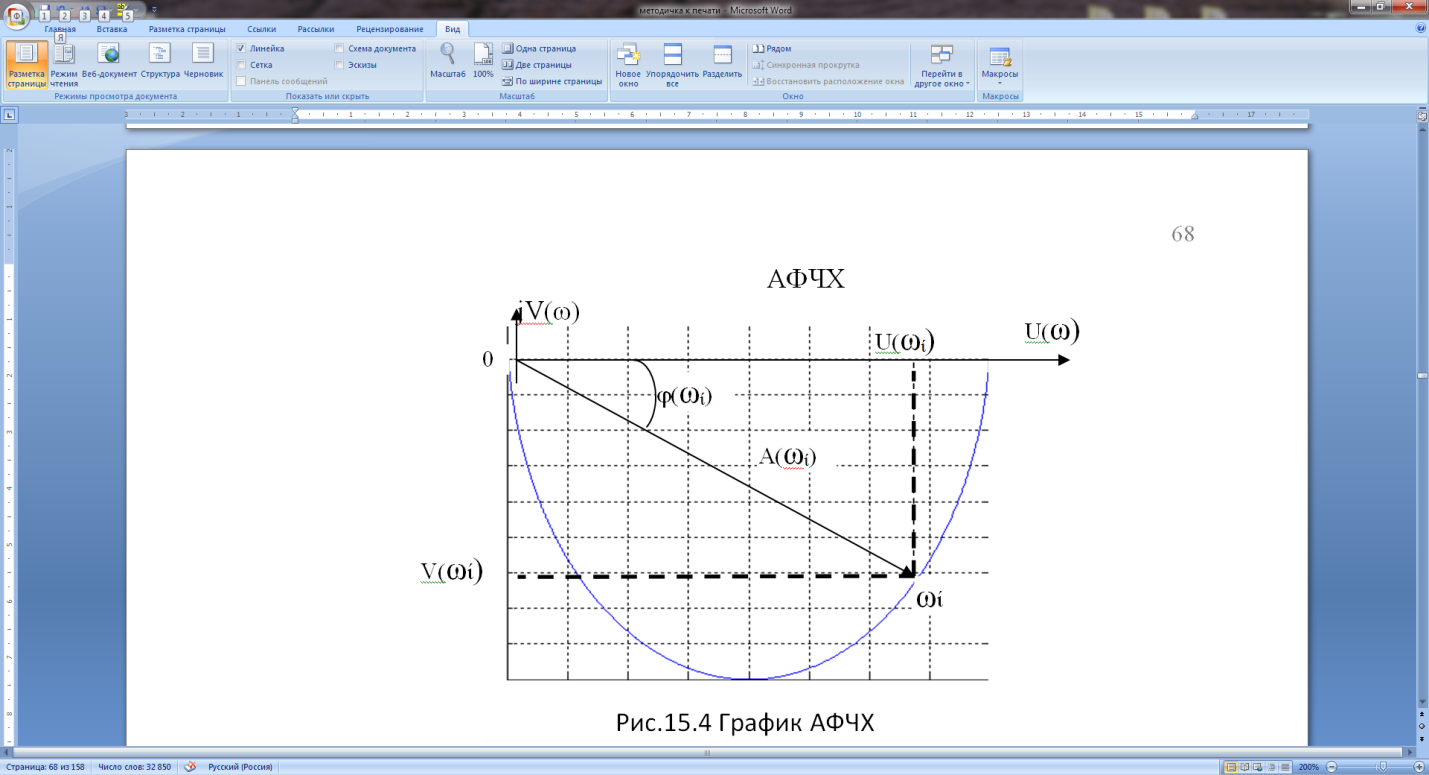1429x775 pixels.
Task: Click the Next Page browse button
Action: 1421,738
